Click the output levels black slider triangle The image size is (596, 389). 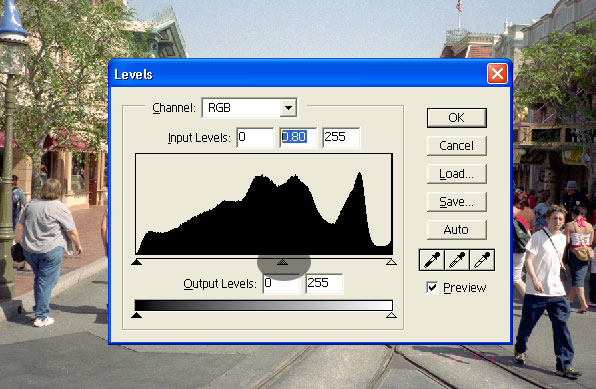coord(136,315)
